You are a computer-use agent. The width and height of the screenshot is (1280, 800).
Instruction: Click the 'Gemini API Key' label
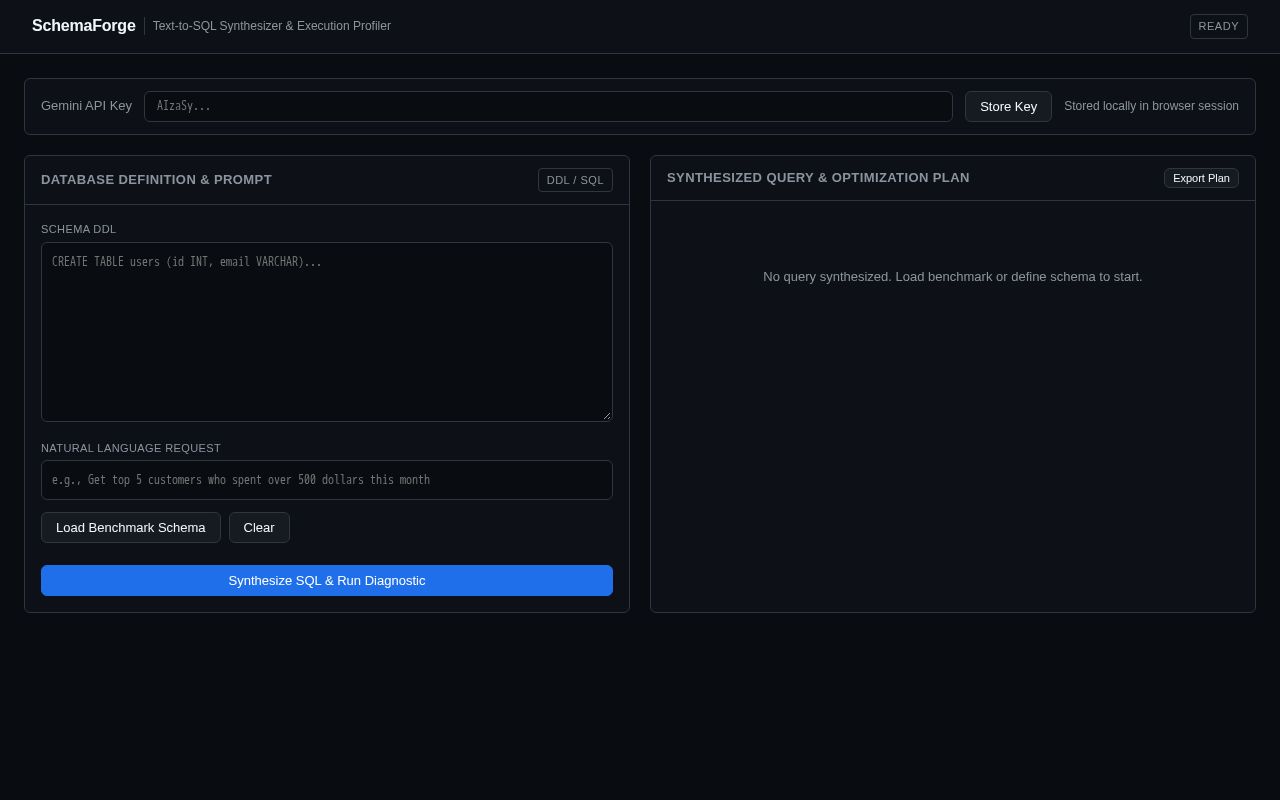click(x=86, y=106)
